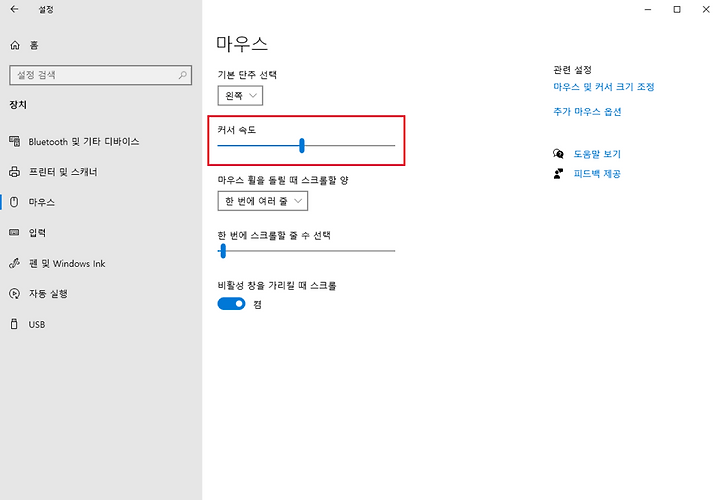Click the search magnifier icon
The width and height of the screenshot is (720, 500).
(x=183, y=75)
